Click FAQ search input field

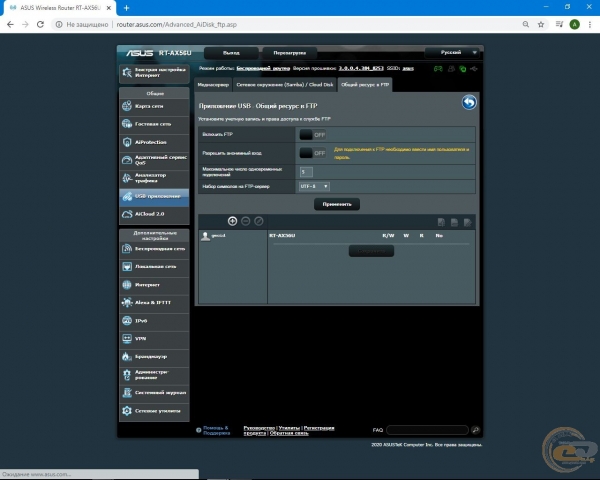[x=427, y=430]
